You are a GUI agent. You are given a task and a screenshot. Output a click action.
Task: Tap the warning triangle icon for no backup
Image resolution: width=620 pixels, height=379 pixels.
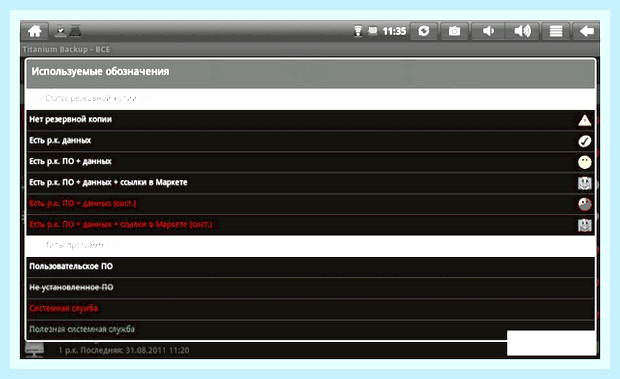tap(584, 121)
